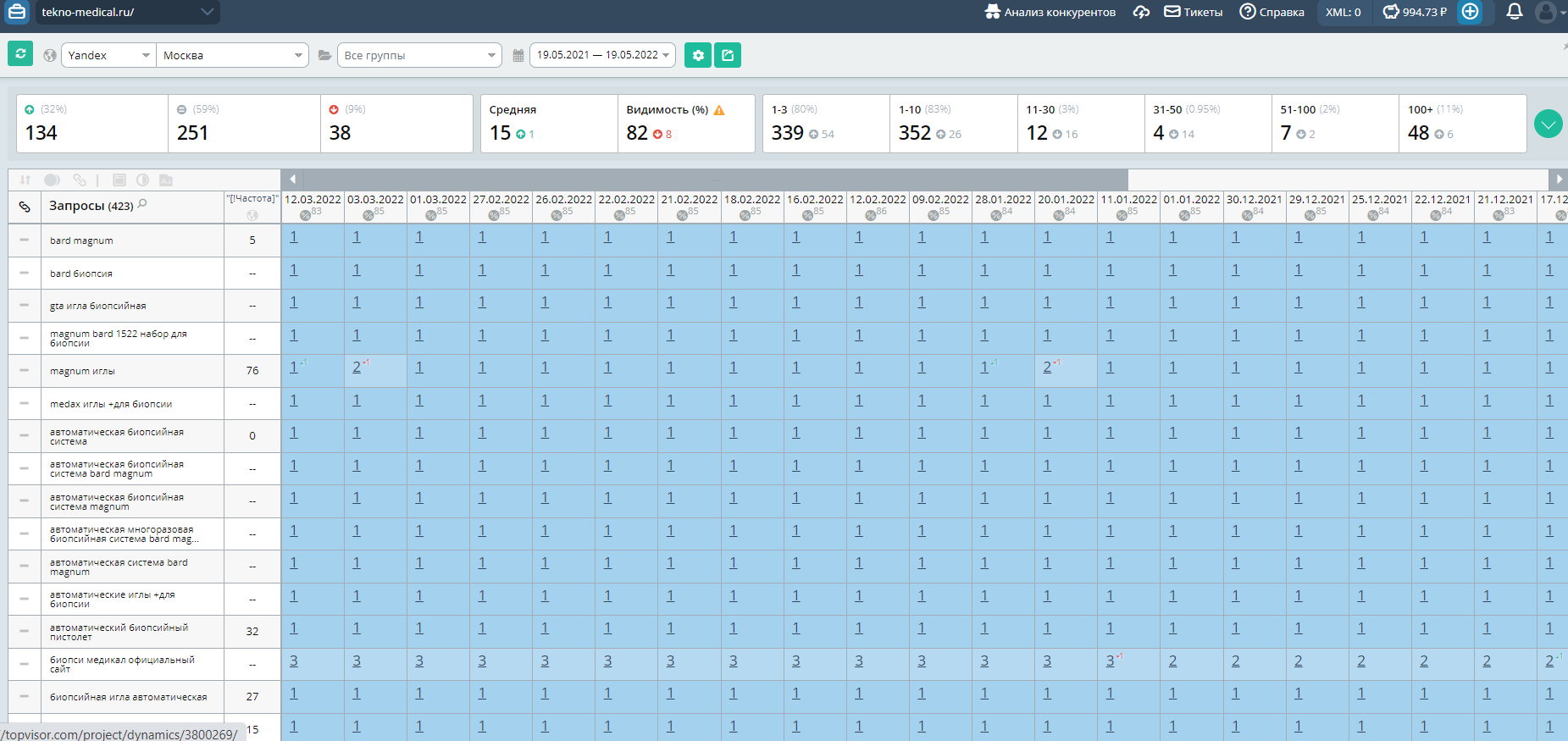Click the horizontal date scrollbar thumb
Image resolution: width=1568 pixels, height=741 pixels.
pyautogui.click(x=716, y=180)
